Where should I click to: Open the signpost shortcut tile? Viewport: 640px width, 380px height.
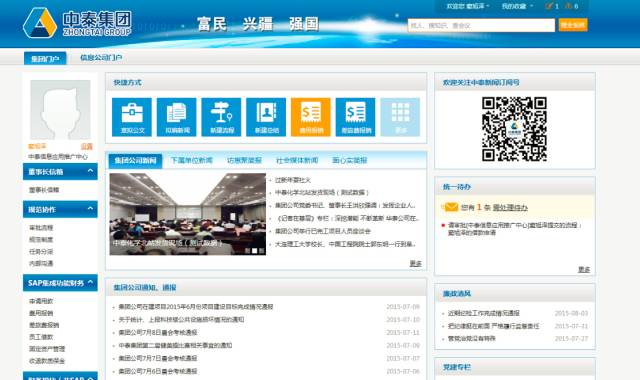pos(221,117)
